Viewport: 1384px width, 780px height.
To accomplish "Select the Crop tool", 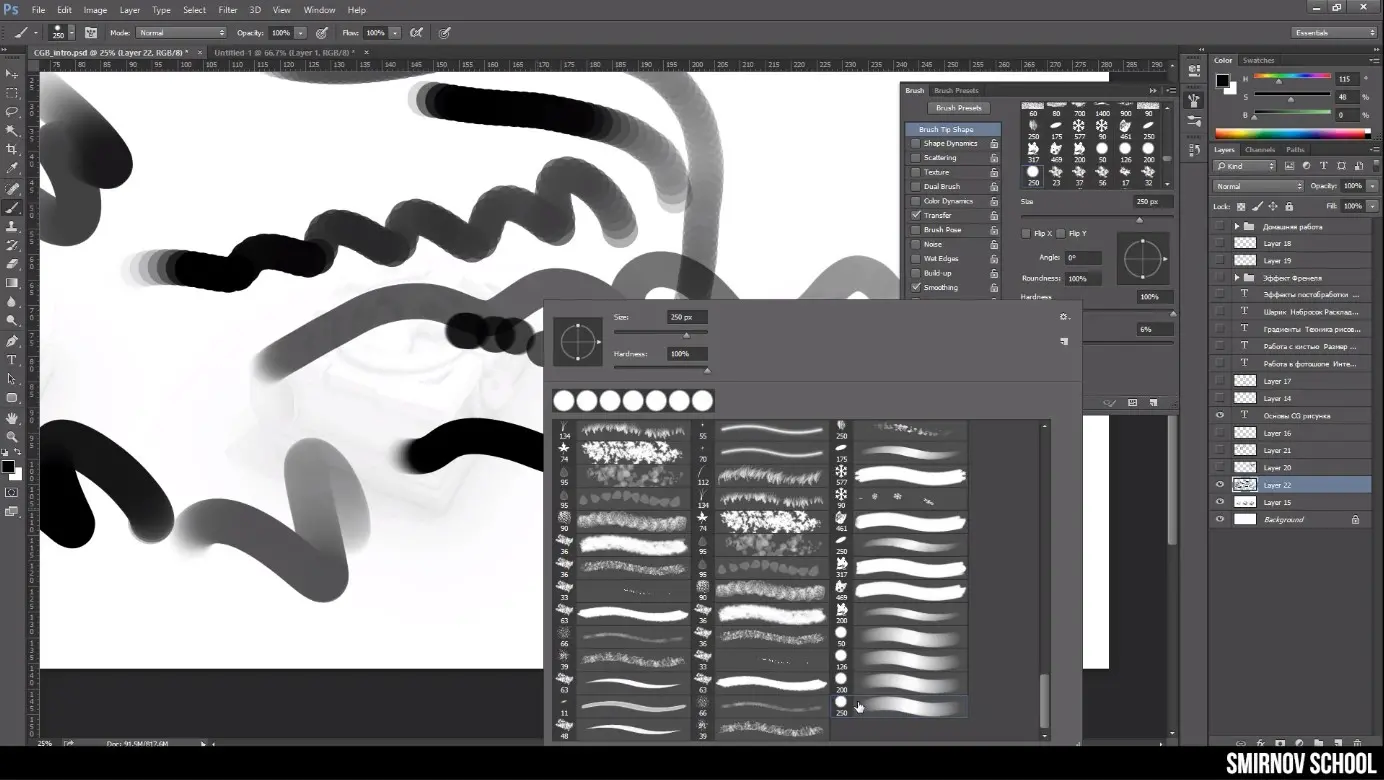I will click(x=12, y=149).
